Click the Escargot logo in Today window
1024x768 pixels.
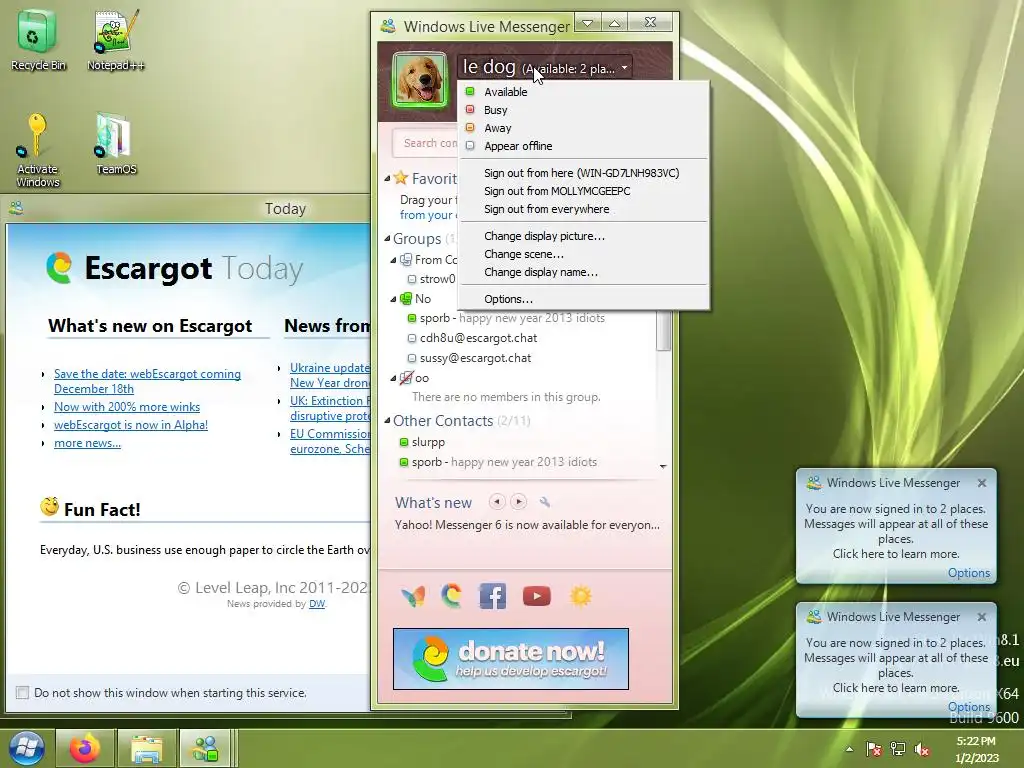click(59, 268)
